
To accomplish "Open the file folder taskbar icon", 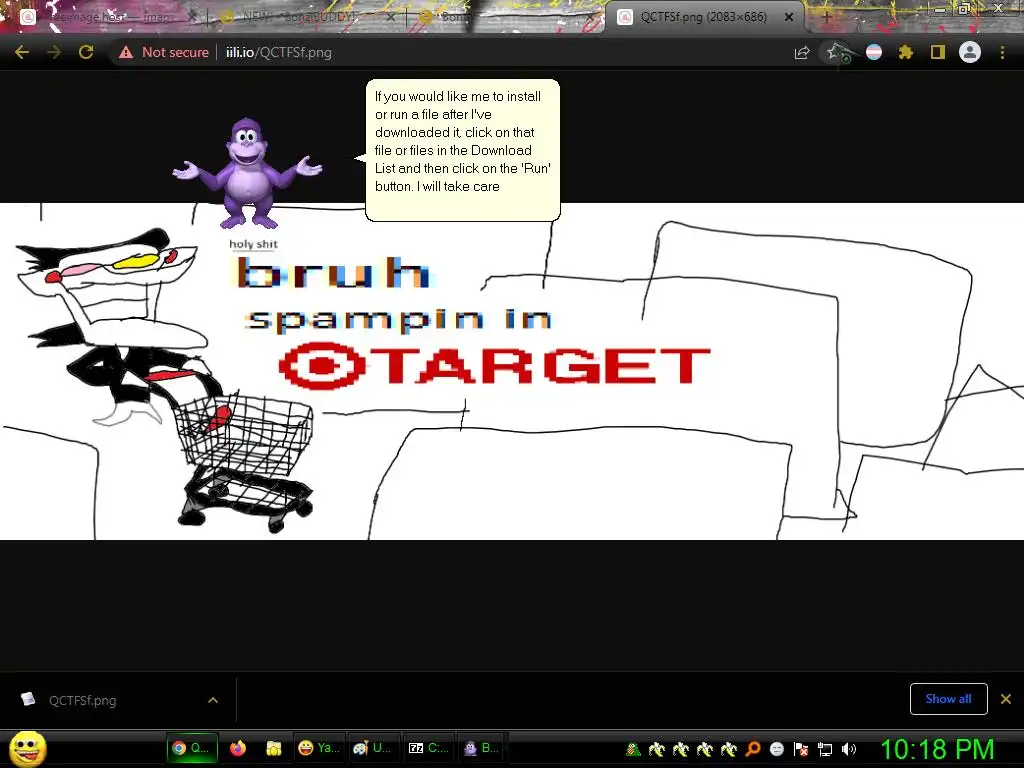I will [x=274, y=748].
